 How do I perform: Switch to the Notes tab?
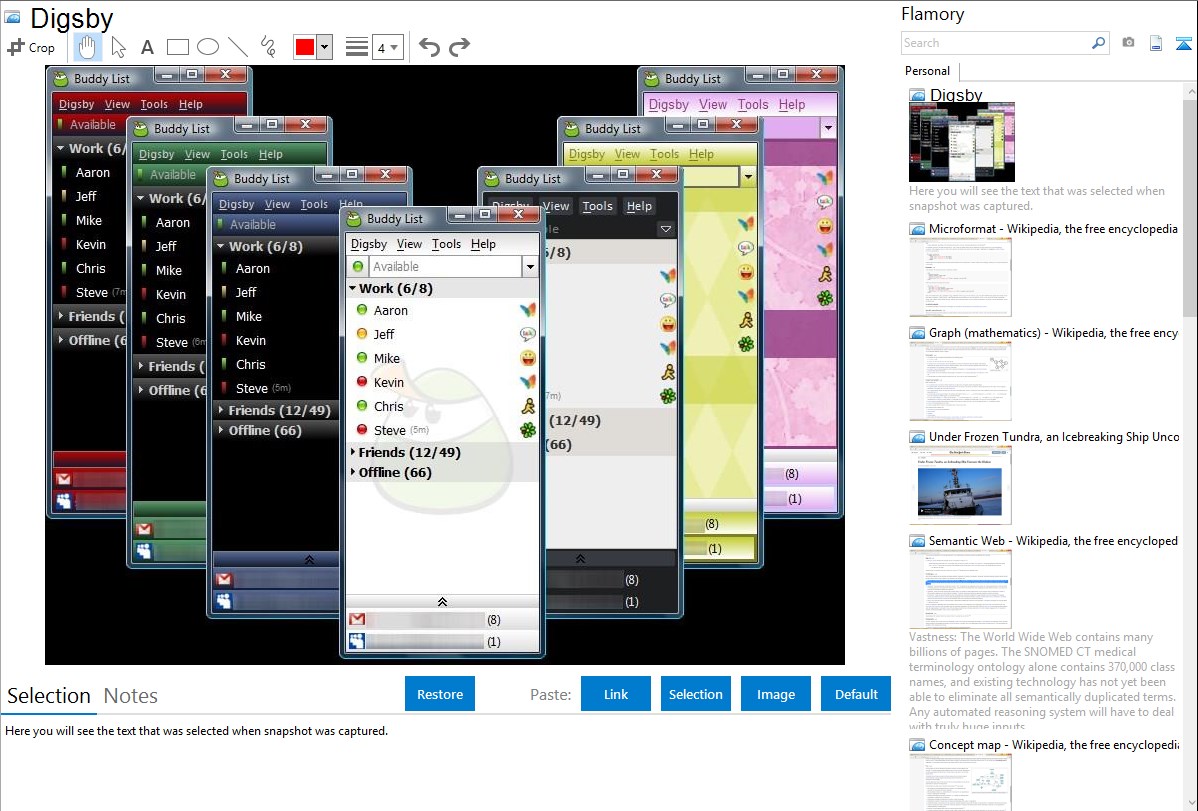131,696
